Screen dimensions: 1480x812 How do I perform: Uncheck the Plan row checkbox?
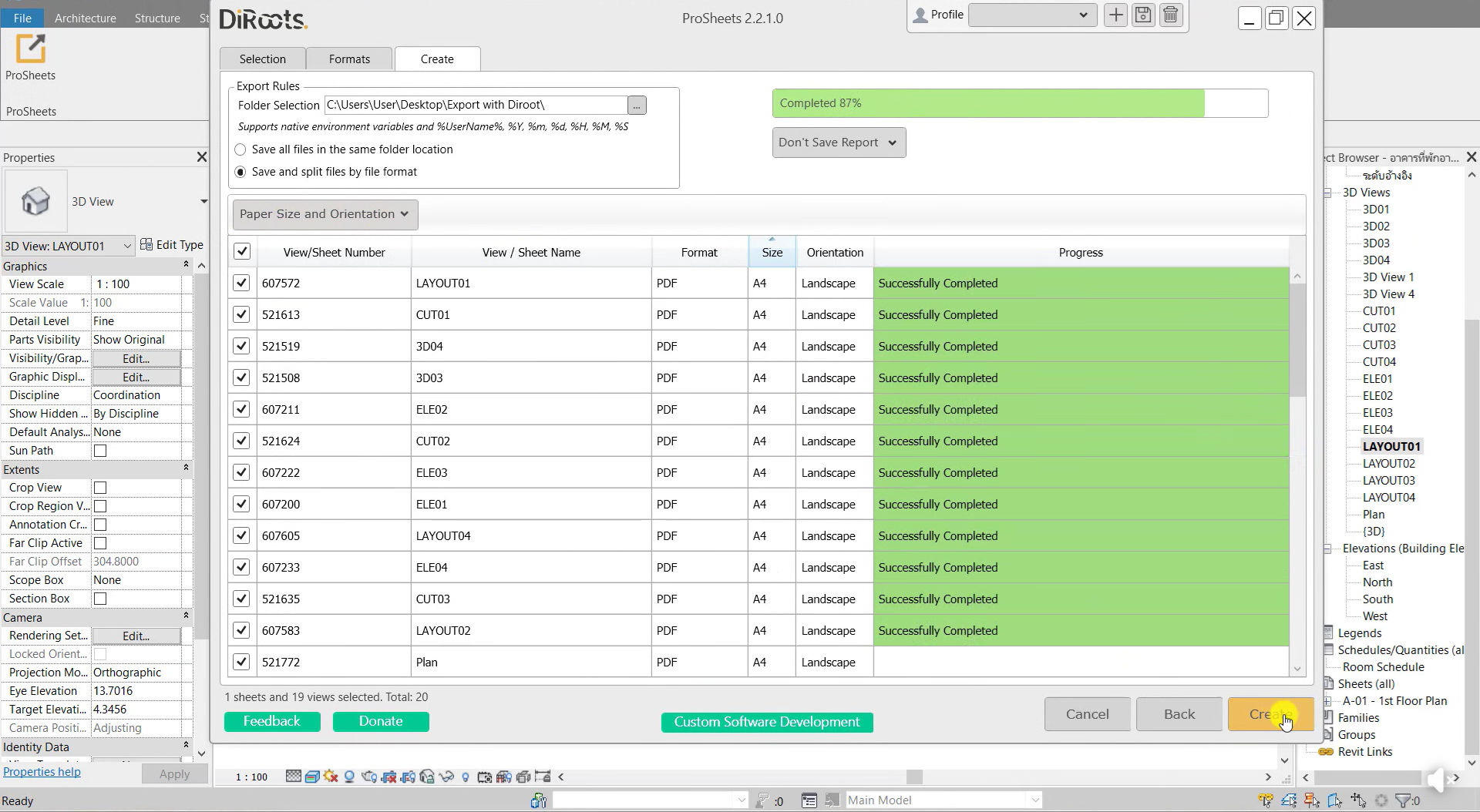[242, 662]
